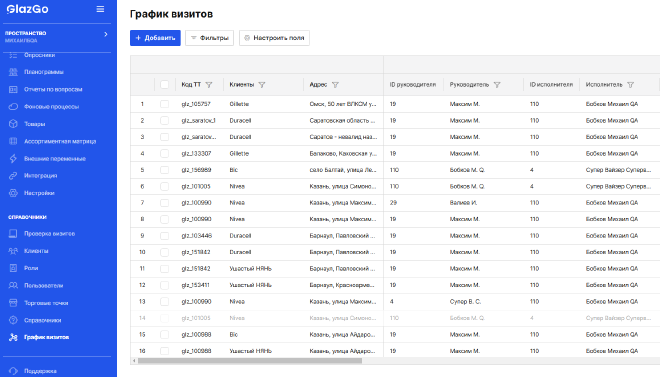Open the GlazGo logo home
This screenshot has height=377, width=660.
(28, 9)
